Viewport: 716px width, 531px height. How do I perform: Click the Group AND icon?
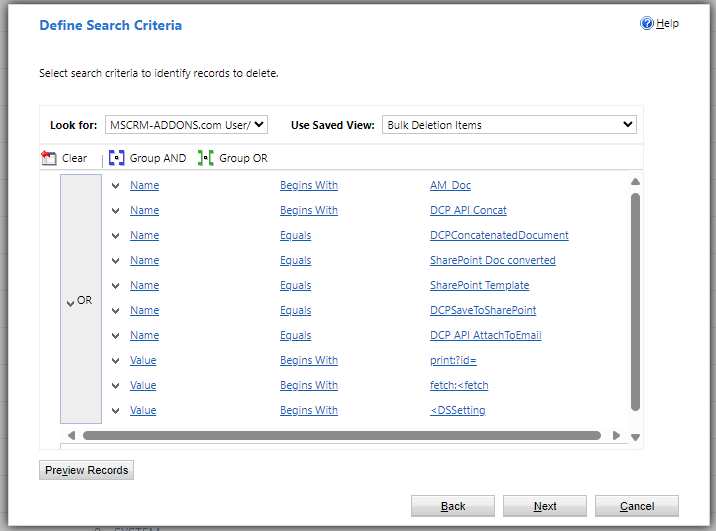(116, 158)
